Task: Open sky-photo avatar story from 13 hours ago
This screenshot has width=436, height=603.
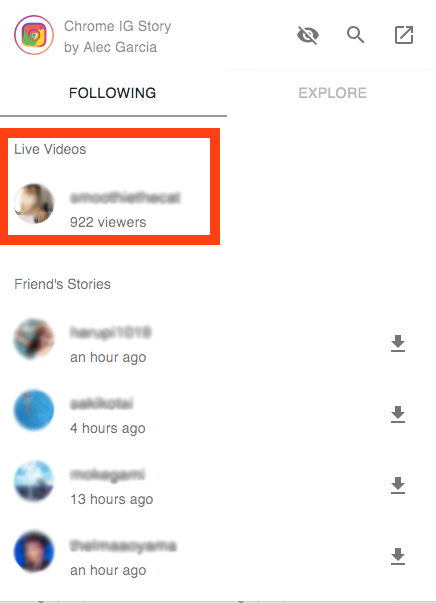Action: tap(34, 481)
